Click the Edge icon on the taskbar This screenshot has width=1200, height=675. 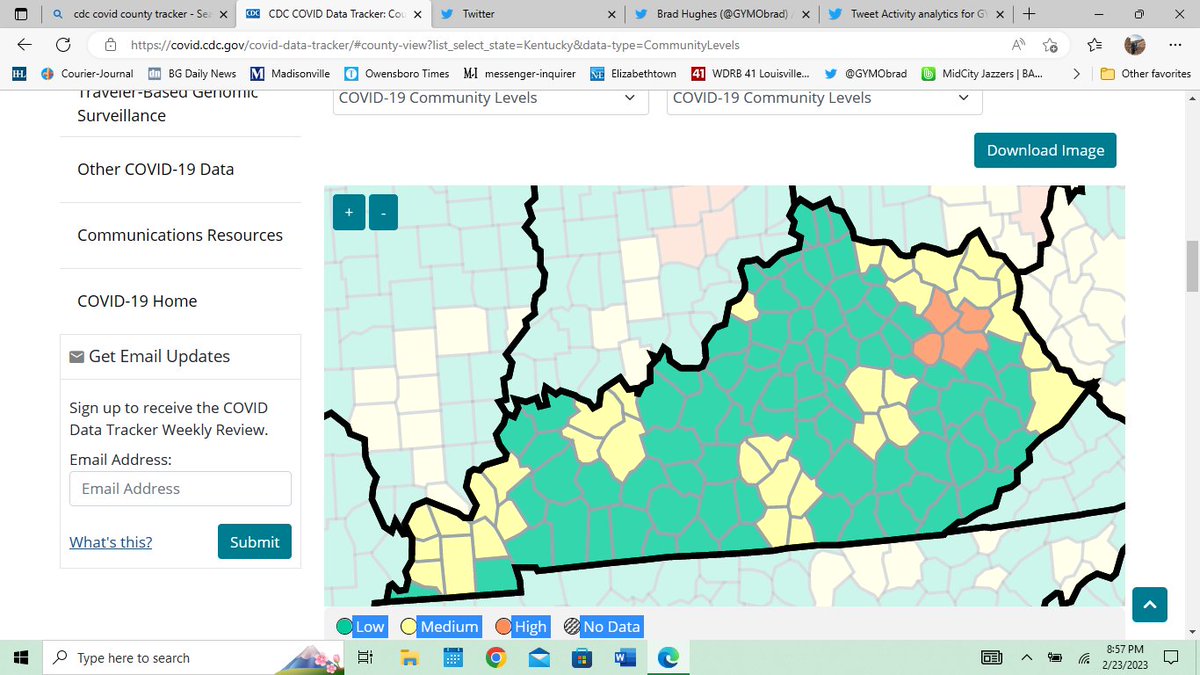point(668,657)
